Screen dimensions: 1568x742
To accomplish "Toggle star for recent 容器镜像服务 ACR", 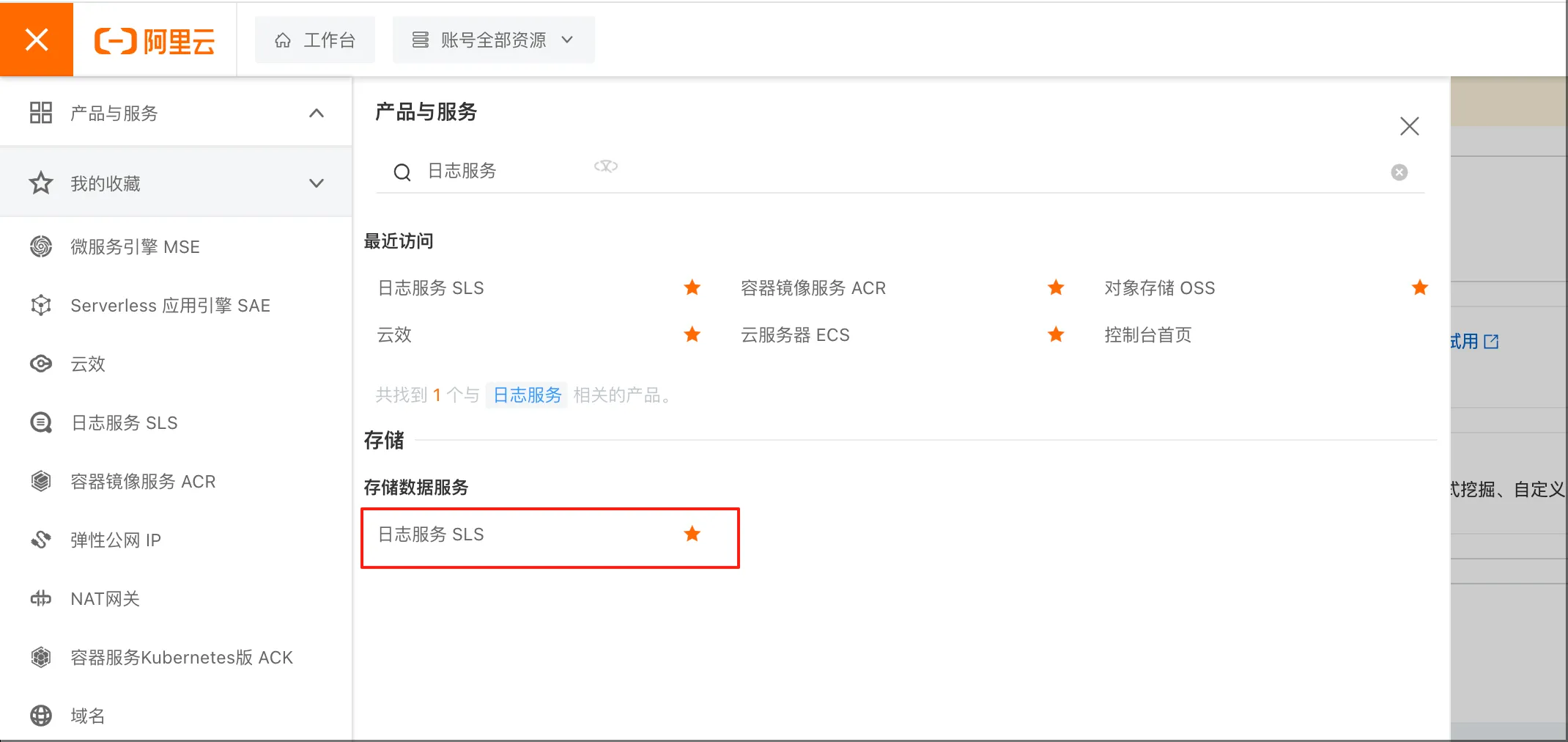I will coord(1056,287).
